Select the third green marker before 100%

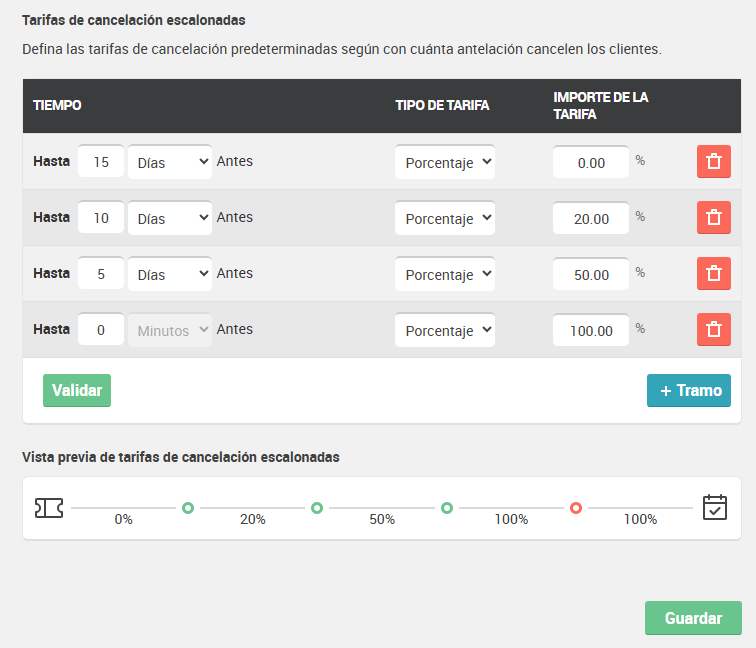click(447, 508)
